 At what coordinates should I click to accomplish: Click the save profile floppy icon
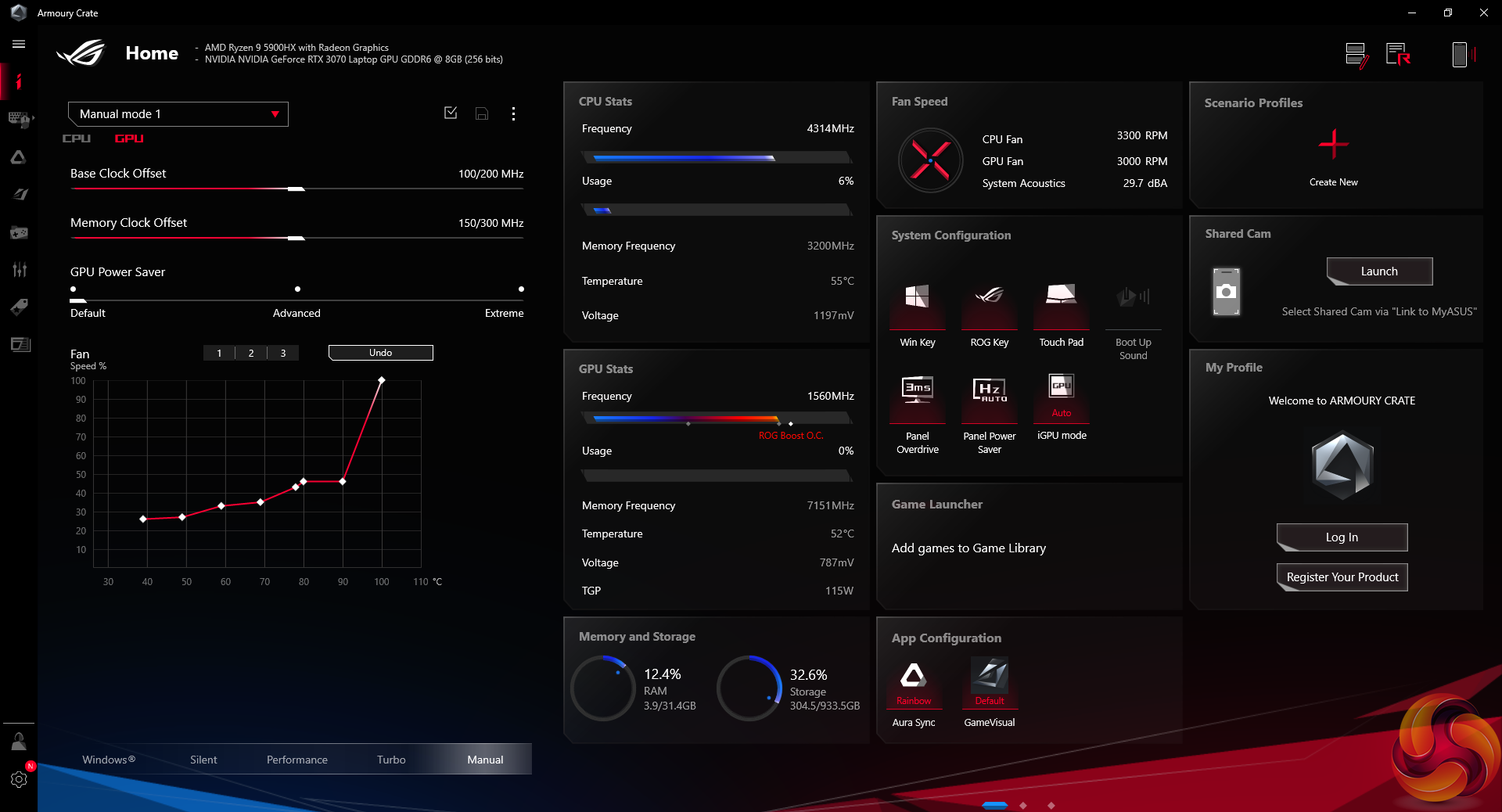[482, 114]
